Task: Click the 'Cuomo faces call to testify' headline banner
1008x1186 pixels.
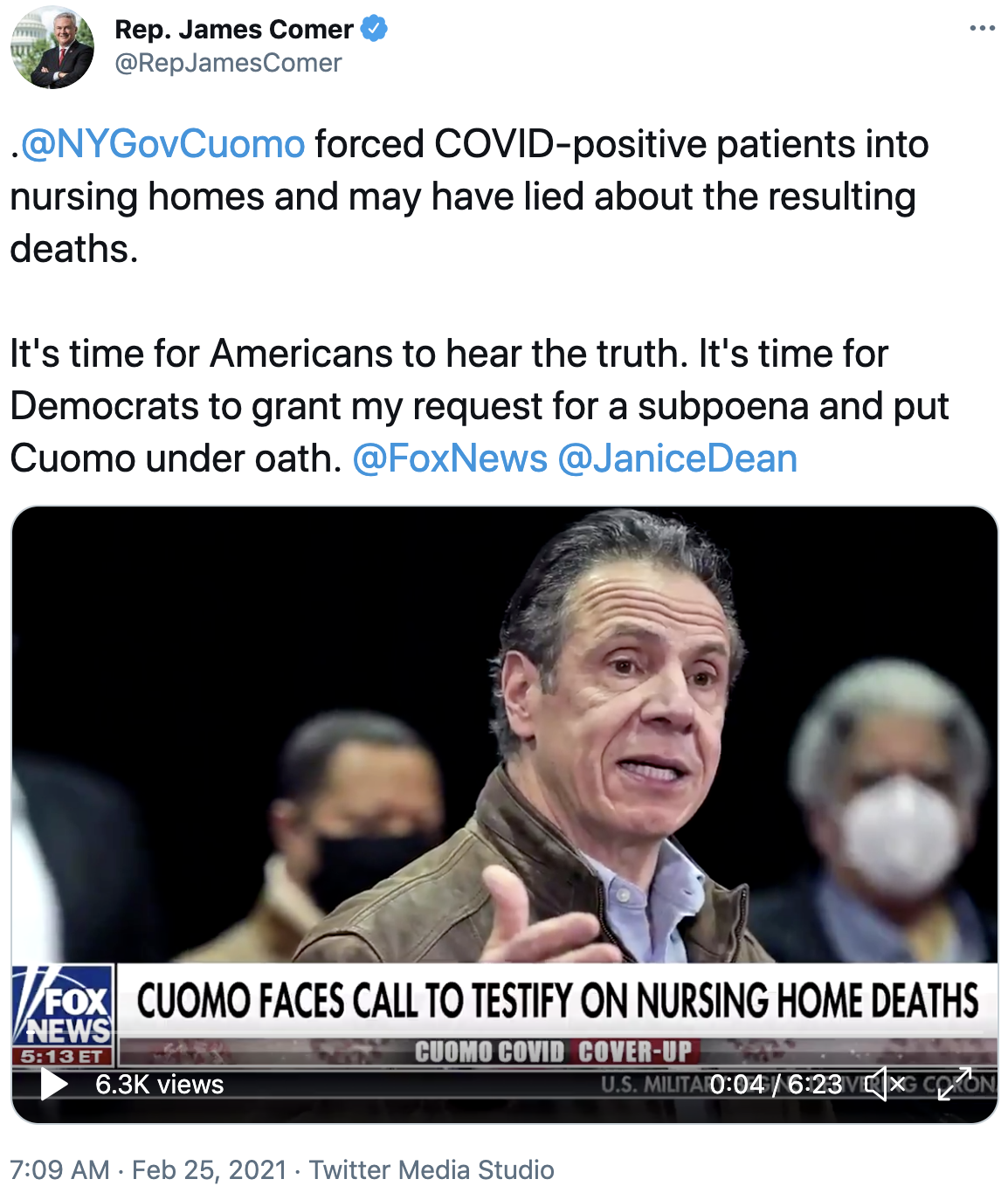Action: (557, 1001)
